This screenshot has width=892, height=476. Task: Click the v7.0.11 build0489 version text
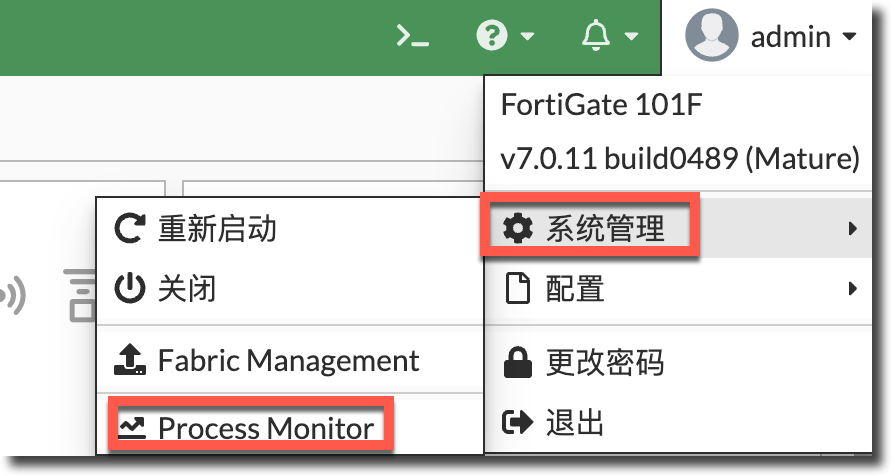(679, 158)
